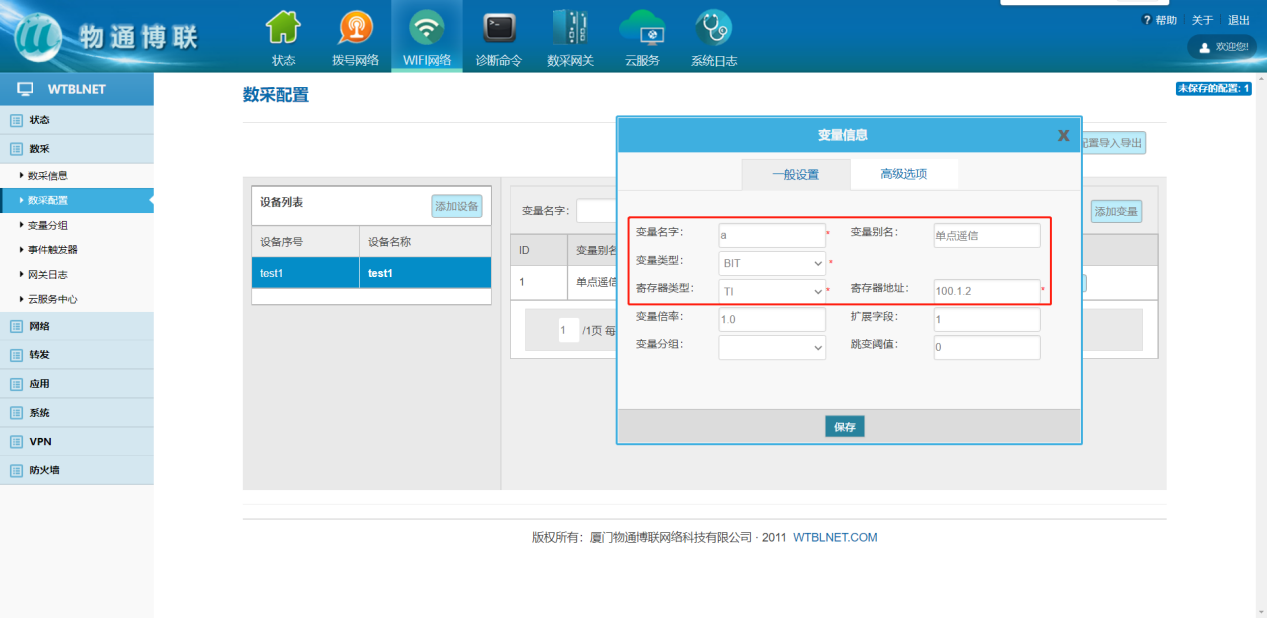This screenshot has width=1267, height=618.
Task: Click the 保存 button
Action: click(845, 427)
